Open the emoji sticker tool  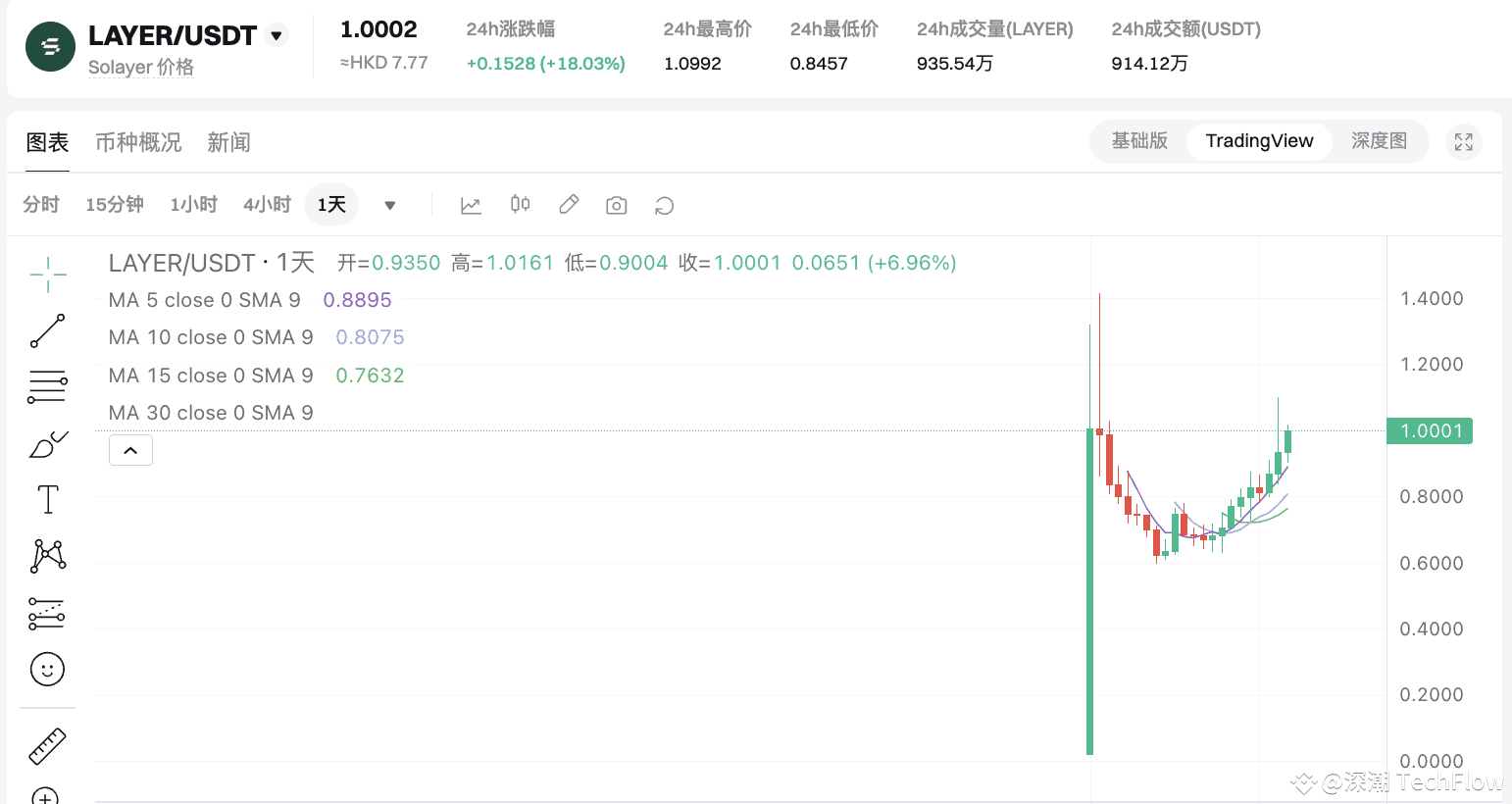point(46,669)
